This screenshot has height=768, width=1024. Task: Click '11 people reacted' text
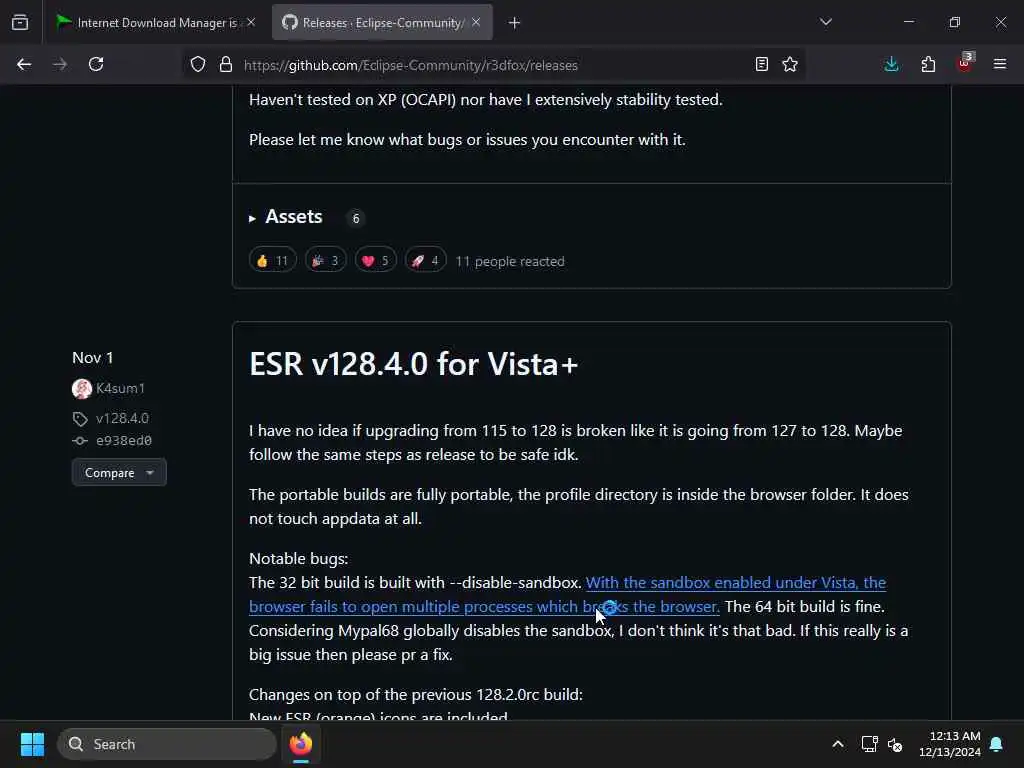(510, 261)
